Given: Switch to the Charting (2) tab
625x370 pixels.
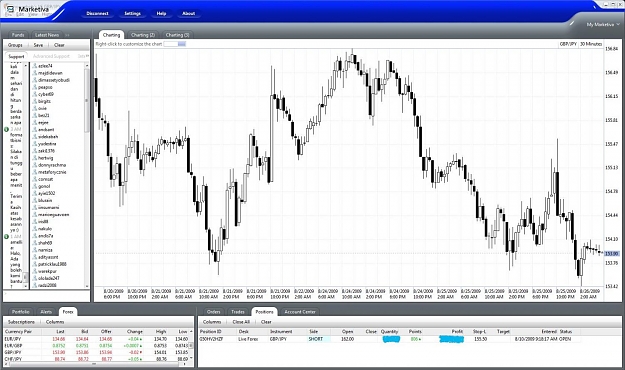Looking at the screenshot, I should pyautogui.click(x=143, y=35).
